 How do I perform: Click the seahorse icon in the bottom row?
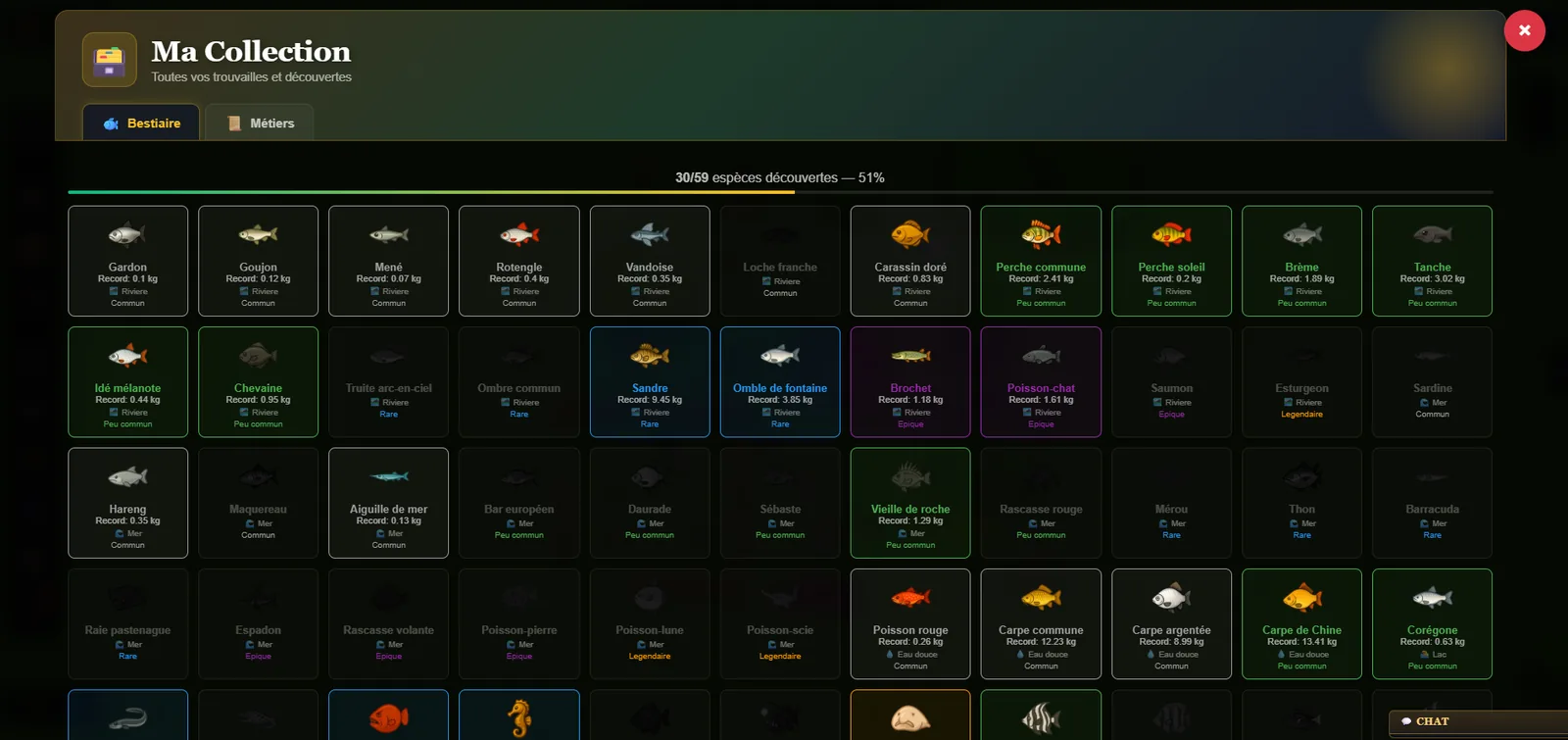(x=519, y=719)
